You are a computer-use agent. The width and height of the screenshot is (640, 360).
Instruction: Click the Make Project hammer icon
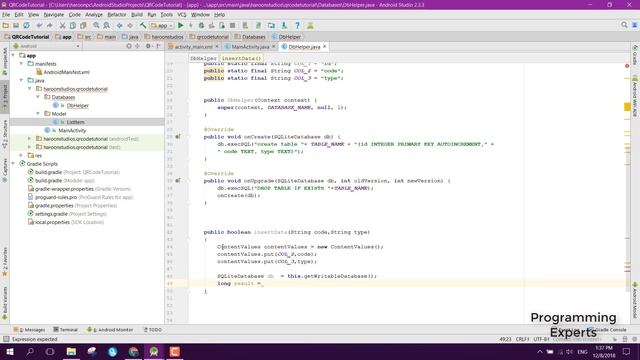143,25
